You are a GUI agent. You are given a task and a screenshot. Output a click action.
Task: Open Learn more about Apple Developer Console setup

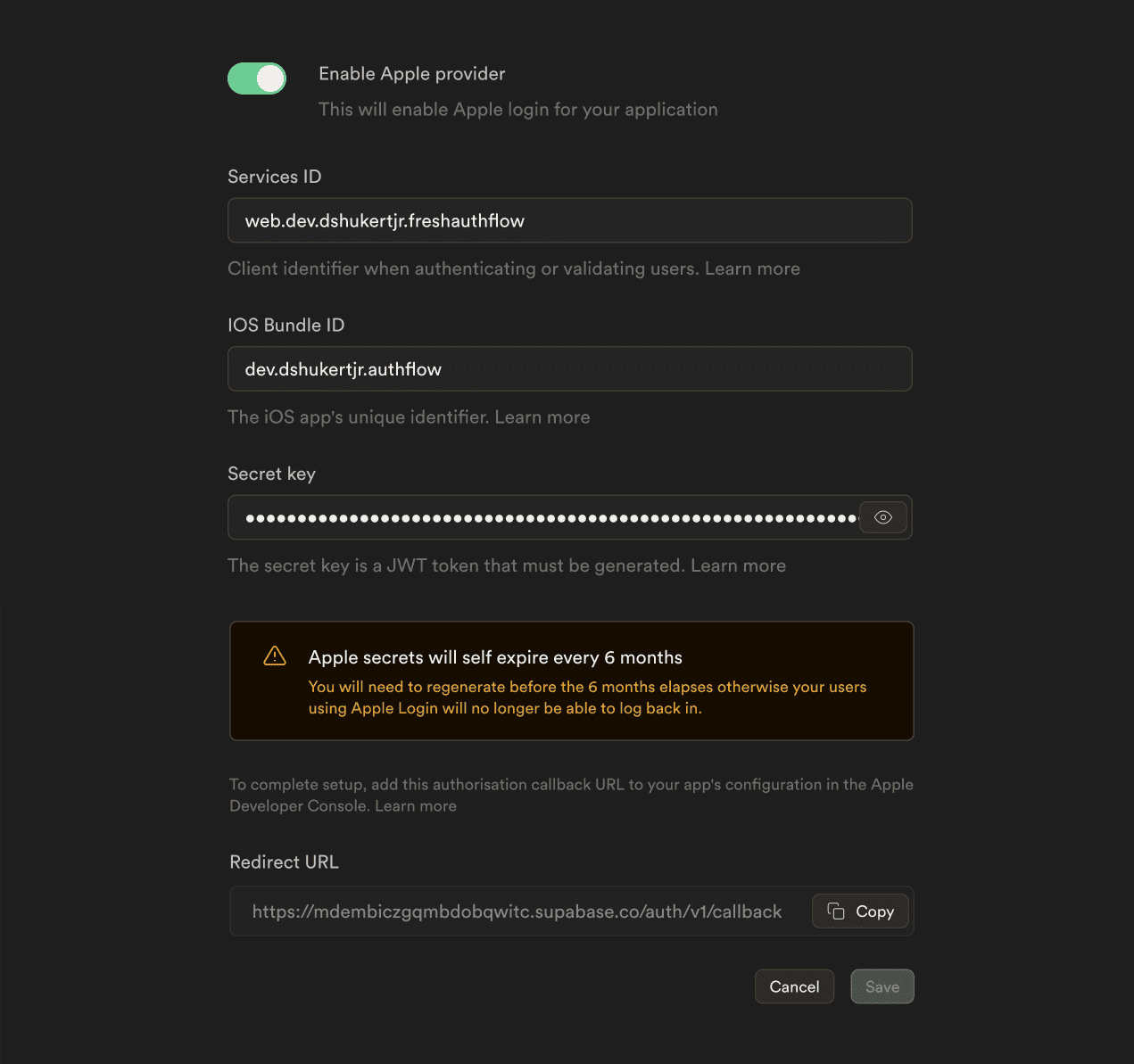point(415,805)
